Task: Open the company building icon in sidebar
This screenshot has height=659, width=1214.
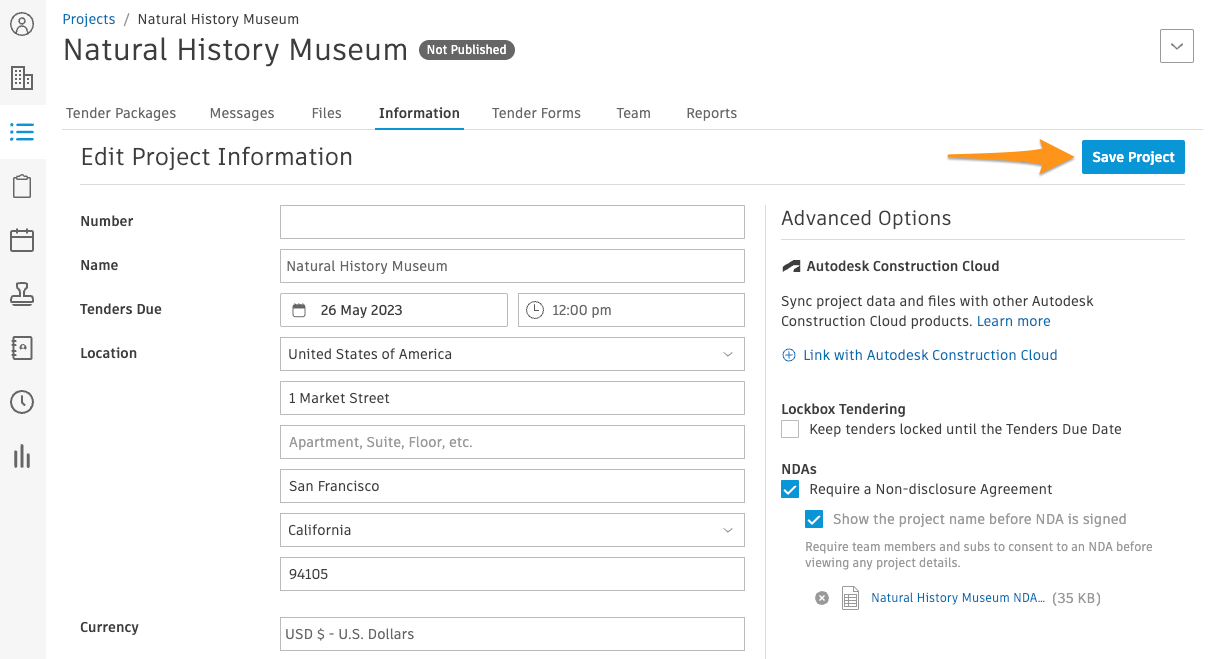Action: coord(22,78)
